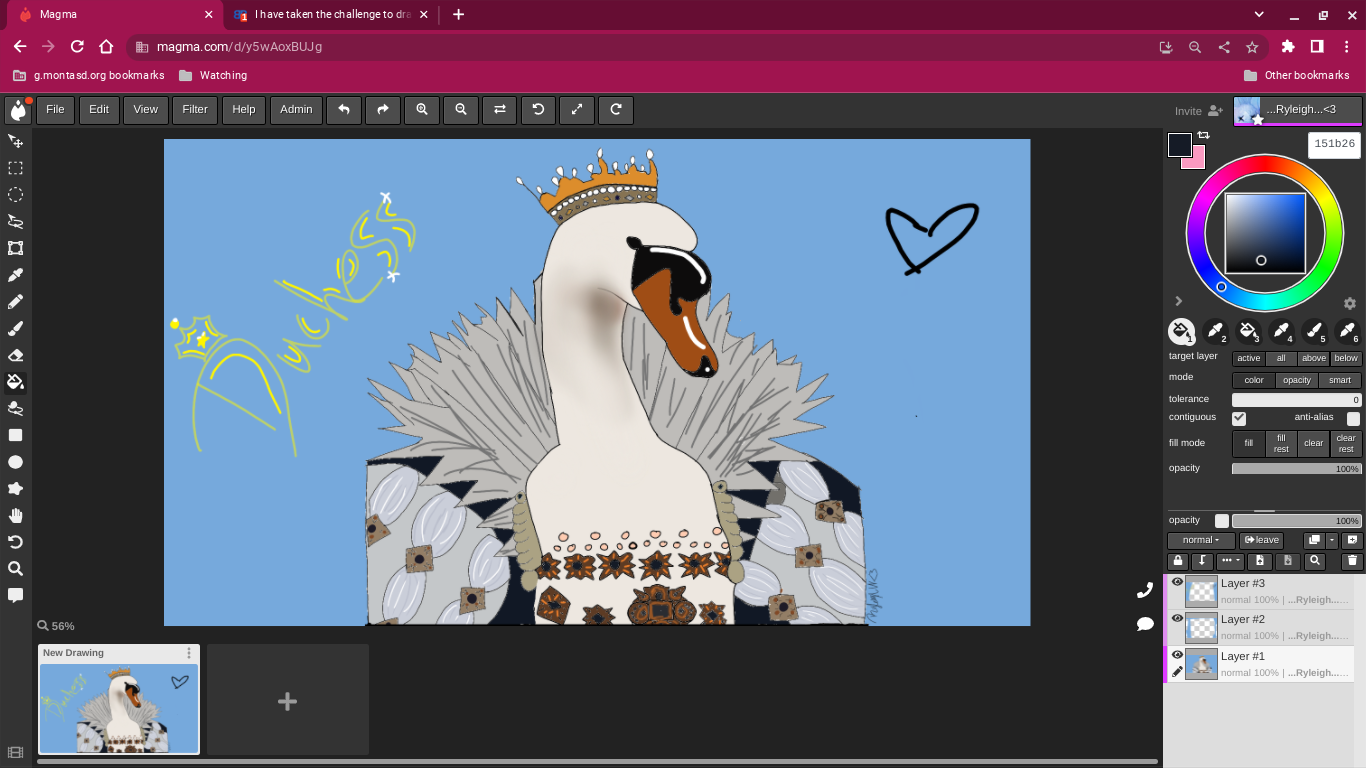Zoom in using top toolbar magnifier
This screenshot has width=1366, height=768.
coord(422,110)
